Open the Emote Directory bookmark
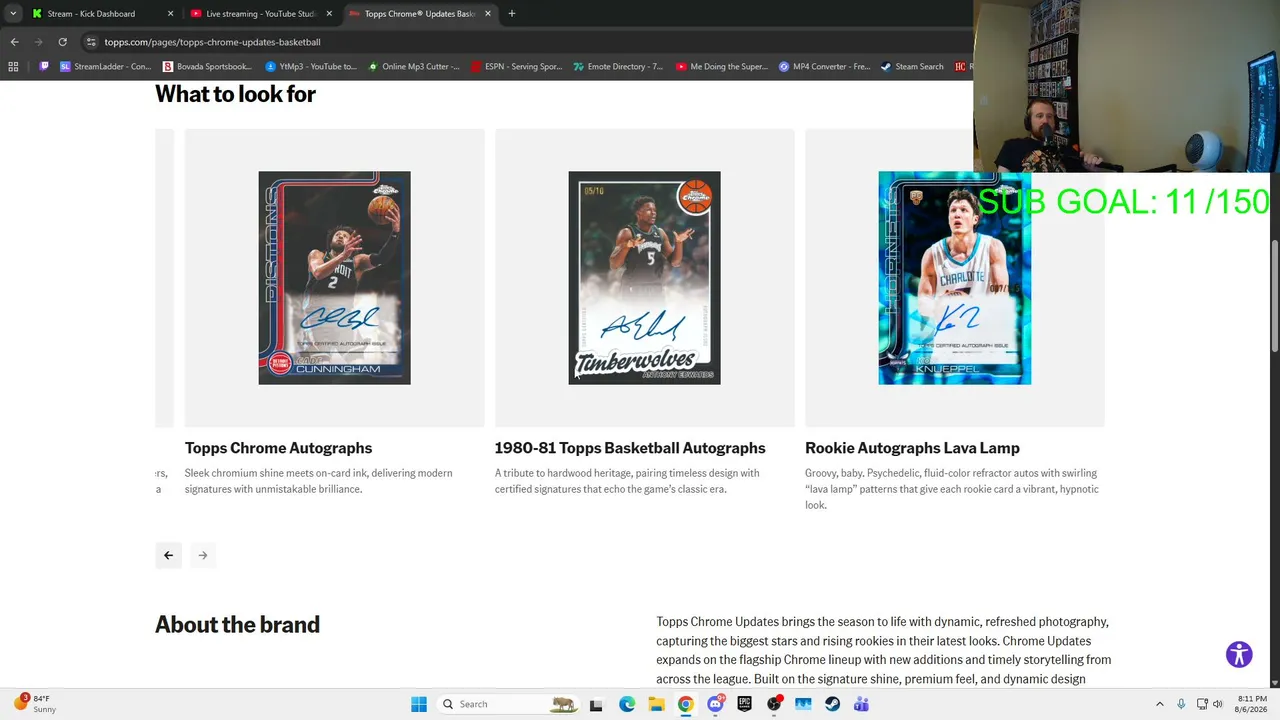Viewport: 1280px width, 720px height. pyautogui.click(x=618, y=67)
